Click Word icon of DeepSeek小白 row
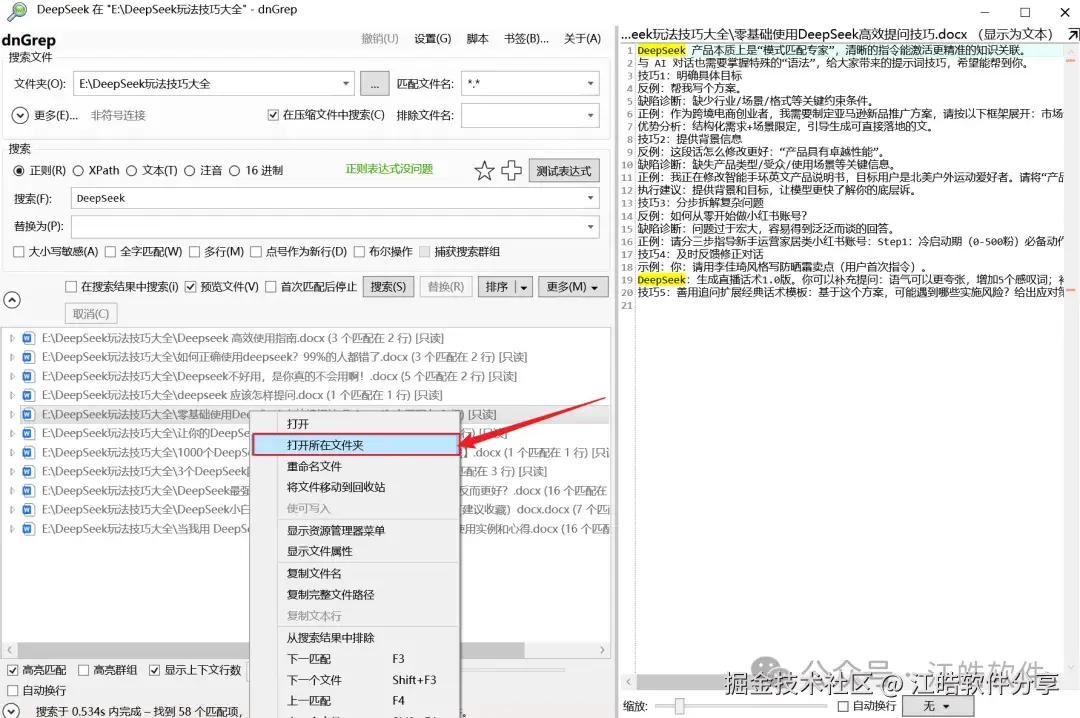The height and width of the screenshot is (718, 1080). point(28,509)
